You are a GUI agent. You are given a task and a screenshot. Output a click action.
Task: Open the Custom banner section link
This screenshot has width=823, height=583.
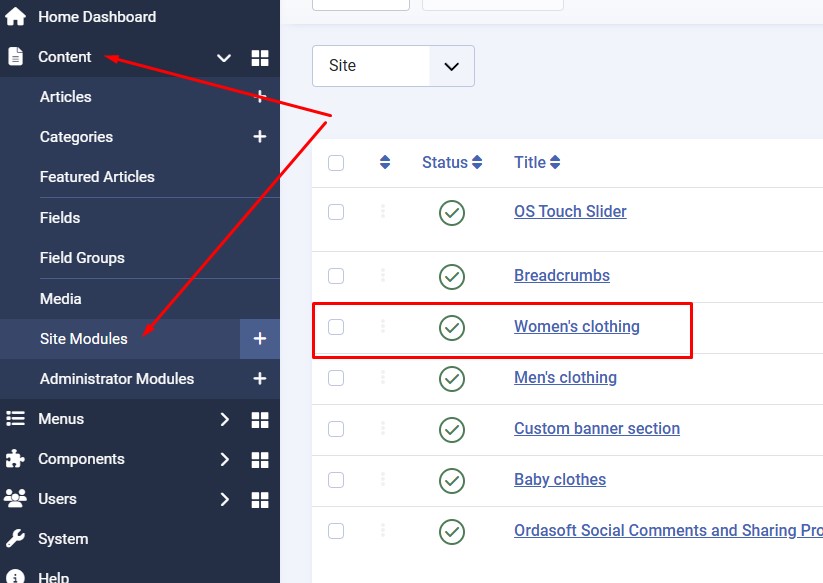click(597, 429)
